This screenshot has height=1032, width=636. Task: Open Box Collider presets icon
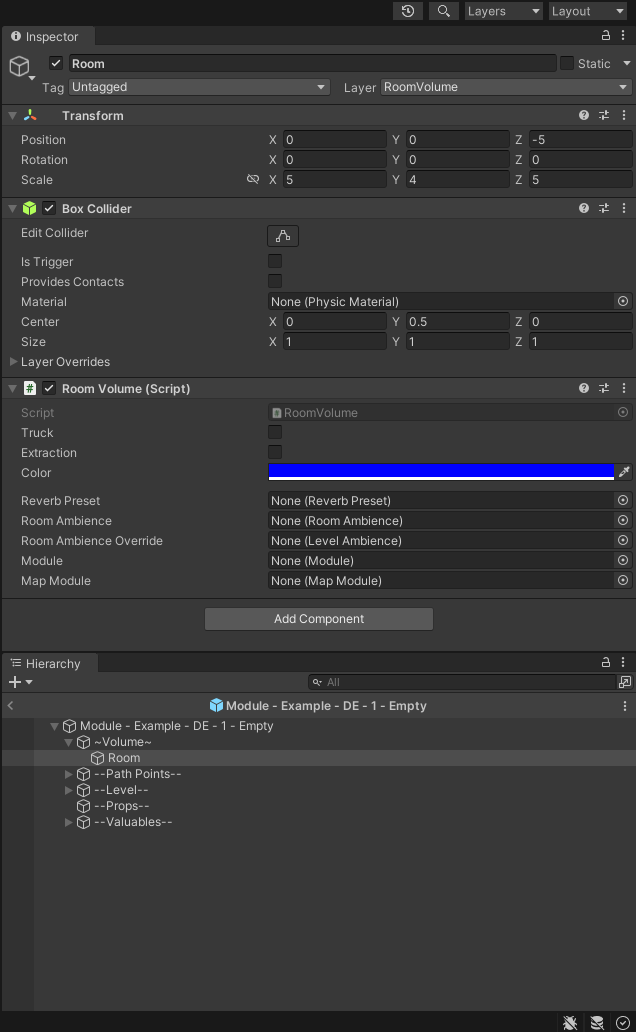(604, 208)
